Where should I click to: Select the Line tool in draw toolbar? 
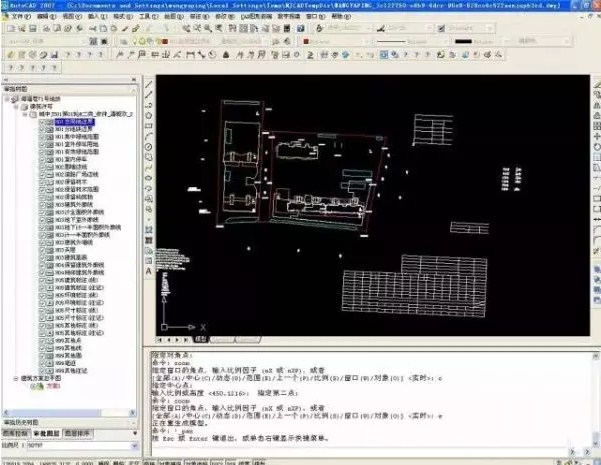pos(149,84)
